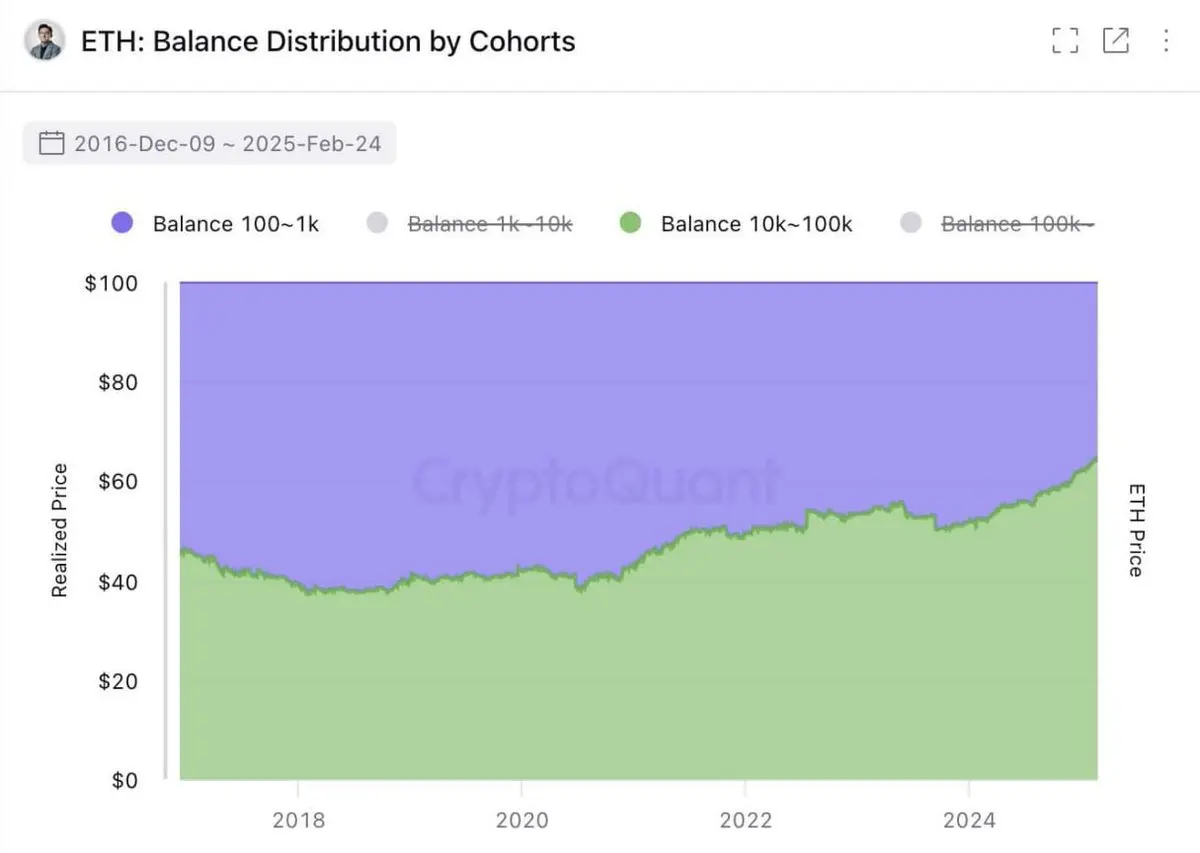Click the $100 y-axis label
1200x853 pixels.
point(111,283)
